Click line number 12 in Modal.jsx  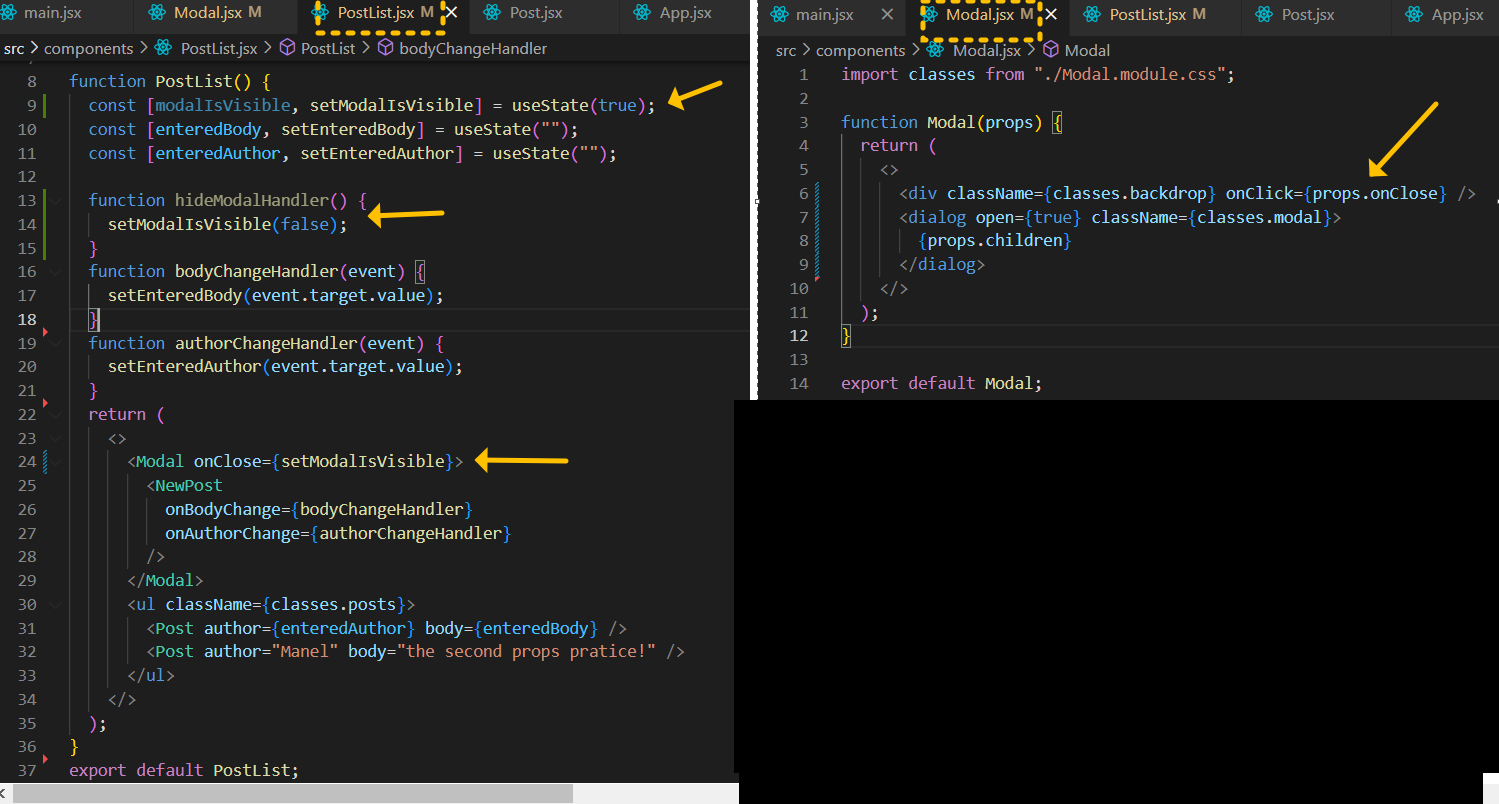click(799, 336)
